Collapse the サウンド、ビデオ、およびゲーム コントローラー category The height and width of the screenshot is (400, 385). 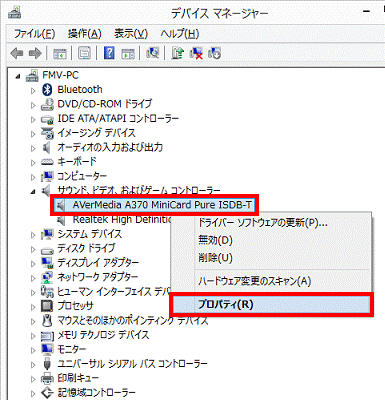pos(33,192)
